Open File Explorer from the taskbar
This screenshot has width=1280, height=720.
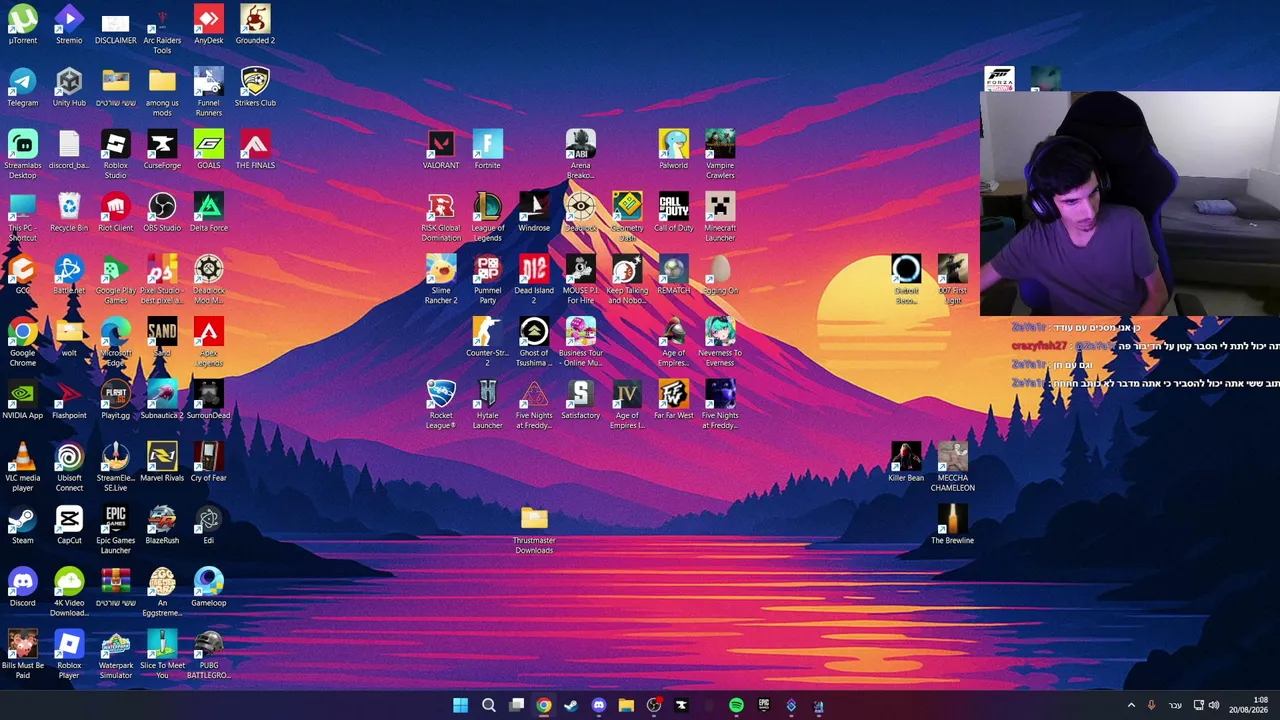click(626, 706)
